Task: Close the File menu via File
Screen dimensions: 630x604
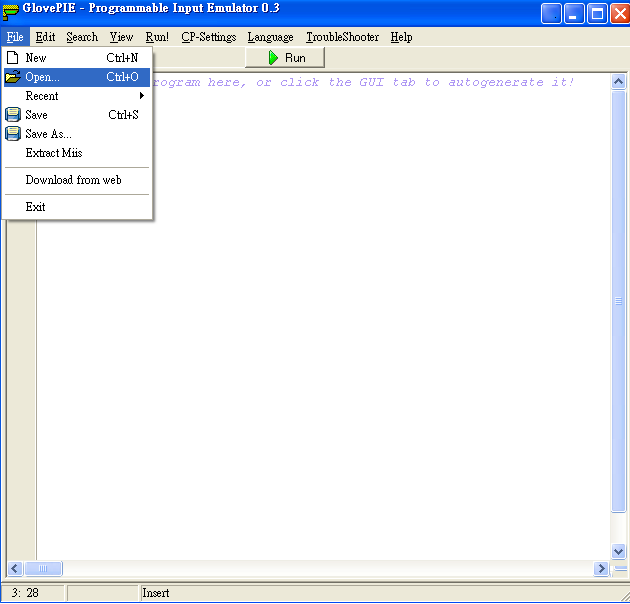Action: pyautogui.click(x=15, y=37)
